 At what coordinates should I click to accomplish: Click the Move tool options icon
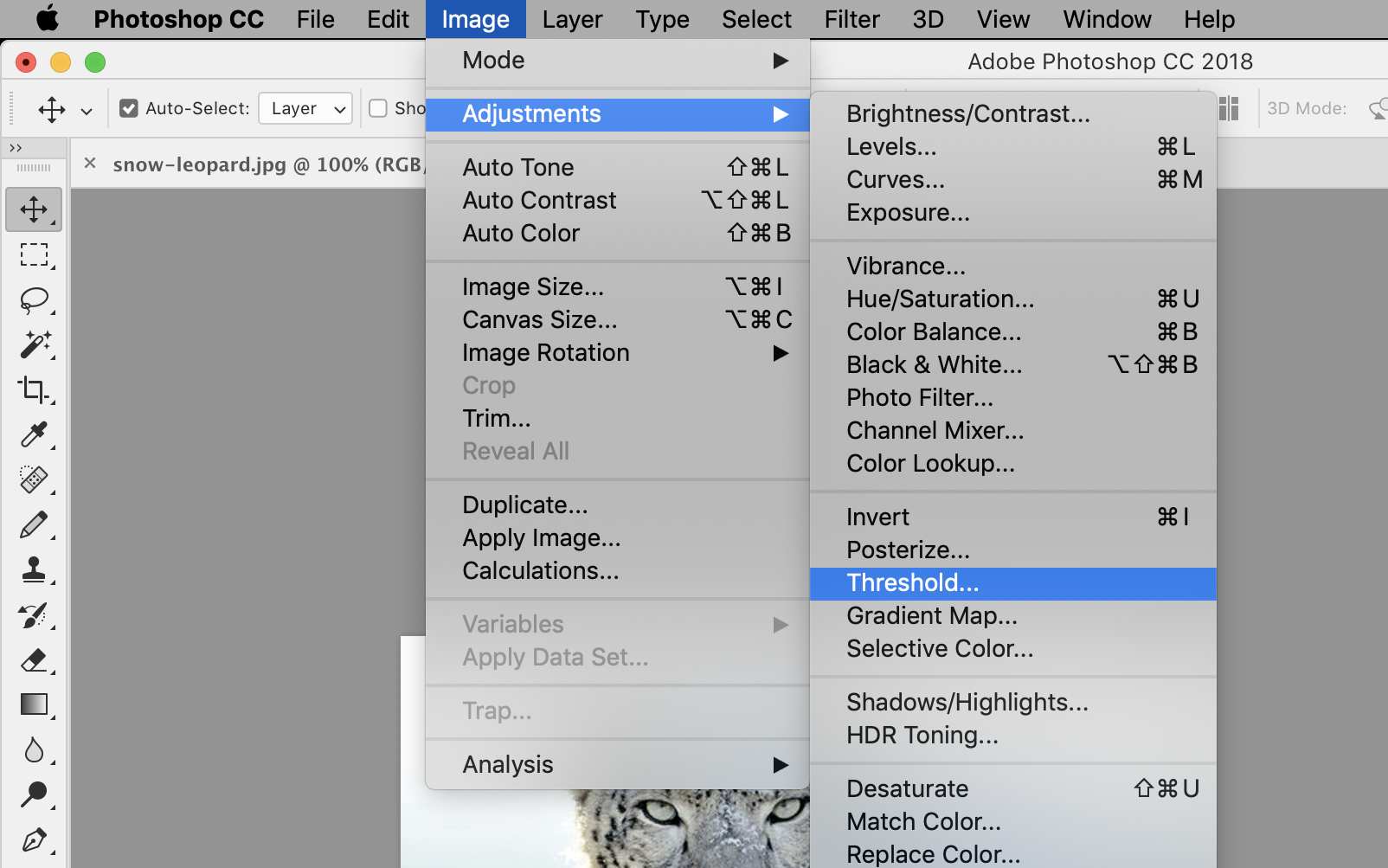(x=52, y=109)
